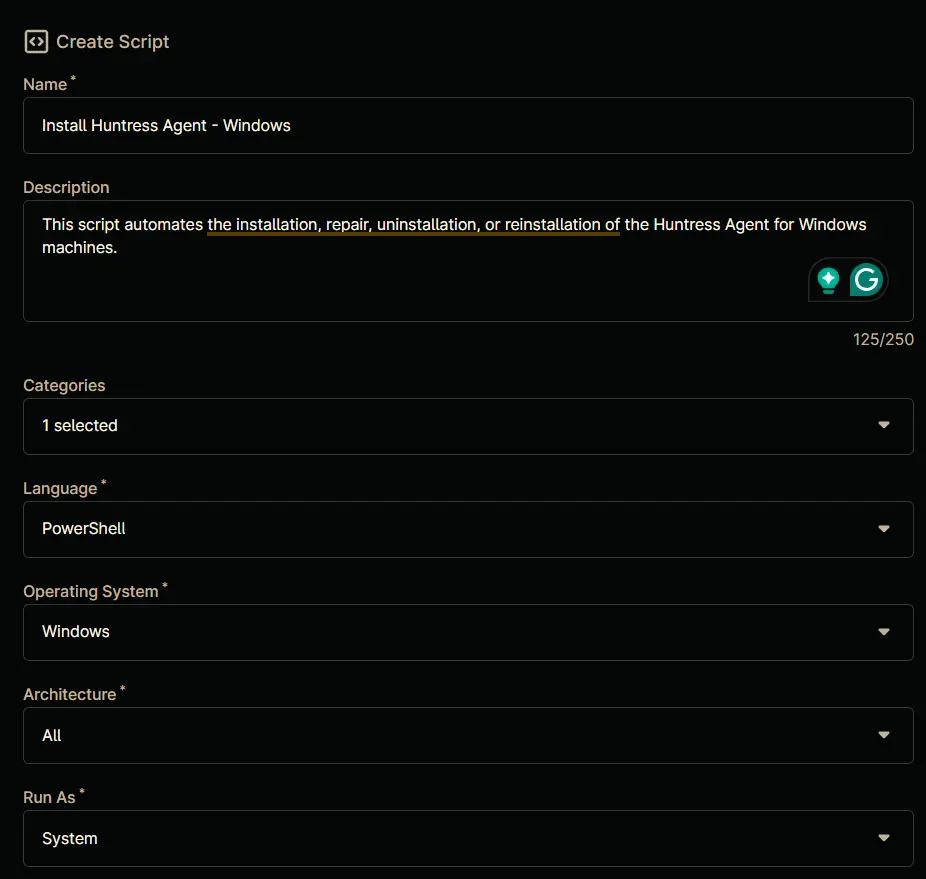Open the Run As System dropdown
The image size is (926, 879).
[x=468, y=838]
